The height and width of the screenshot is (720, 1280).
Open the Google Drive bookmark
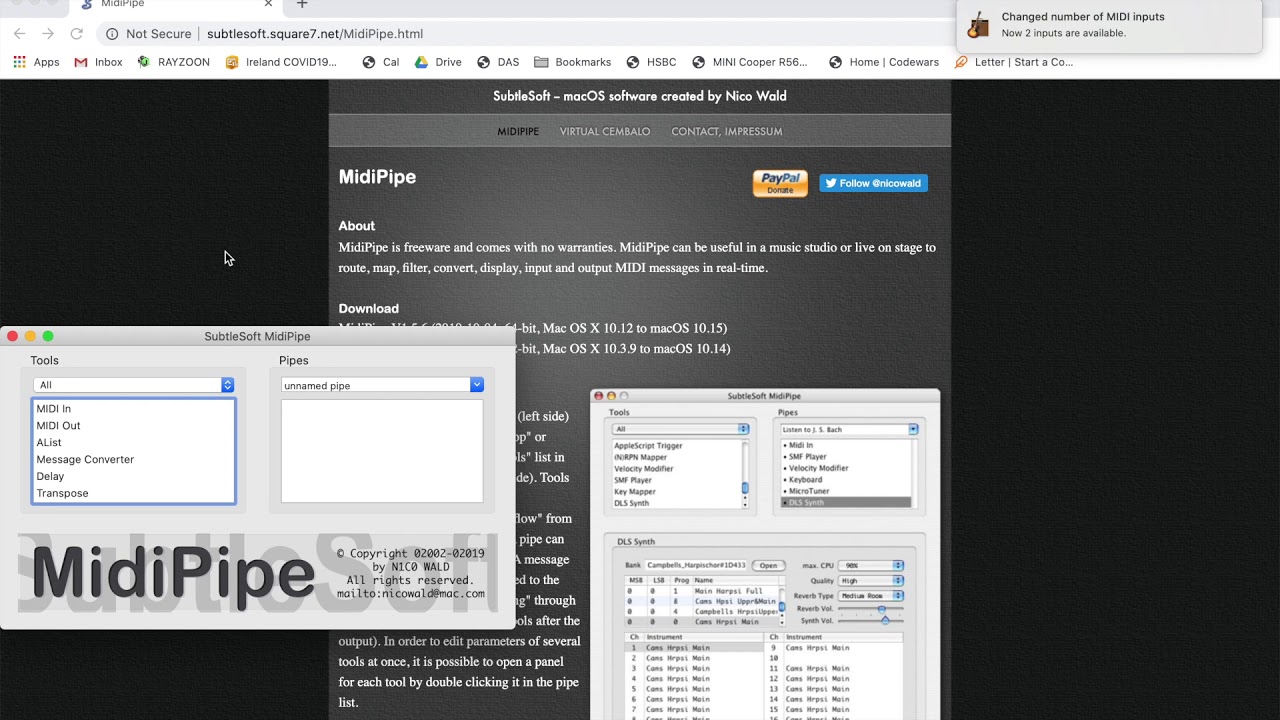click(x=438, y=62)
